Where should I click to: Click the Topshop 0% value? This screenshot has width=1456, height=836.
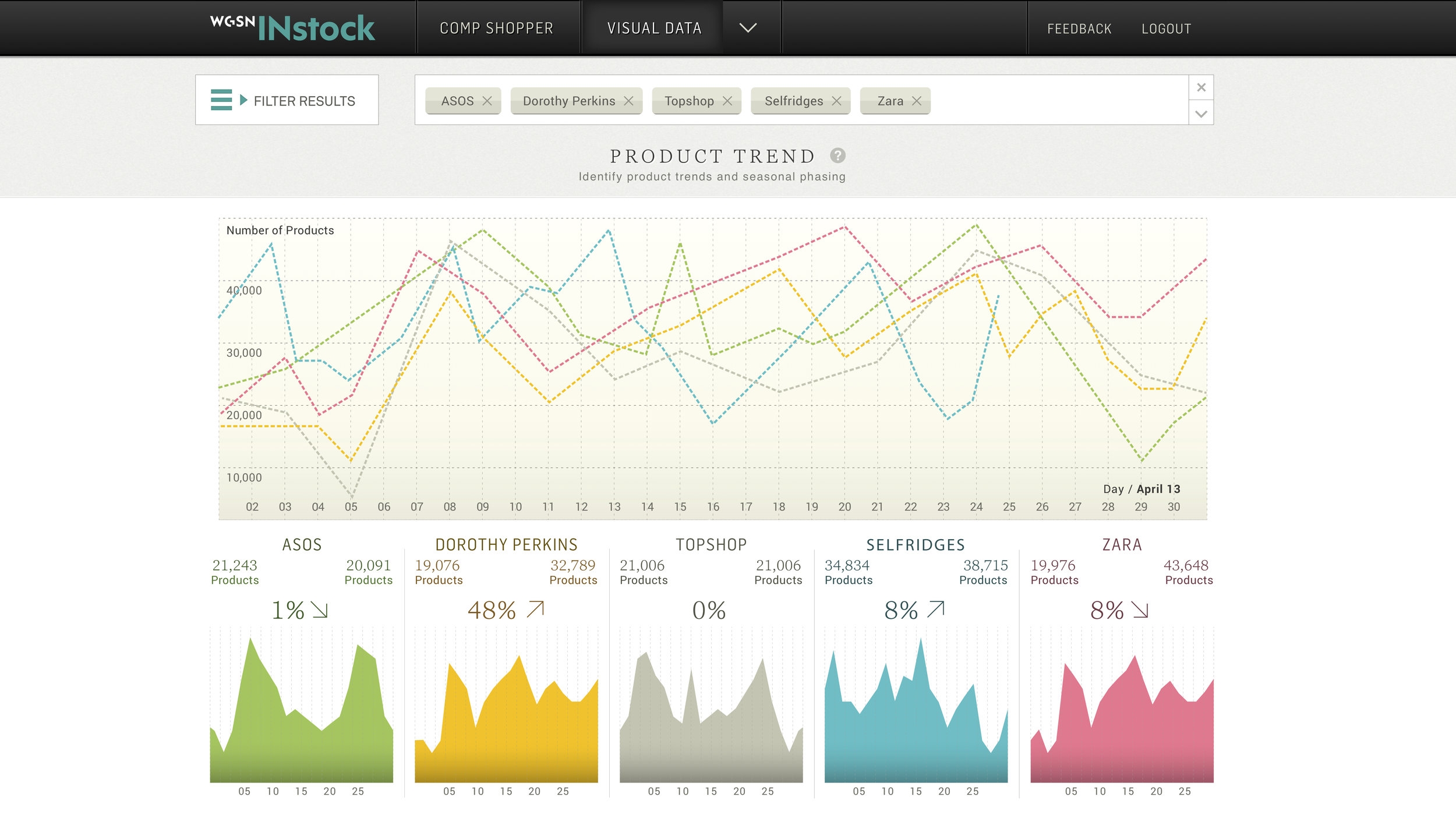pos(709,610)
